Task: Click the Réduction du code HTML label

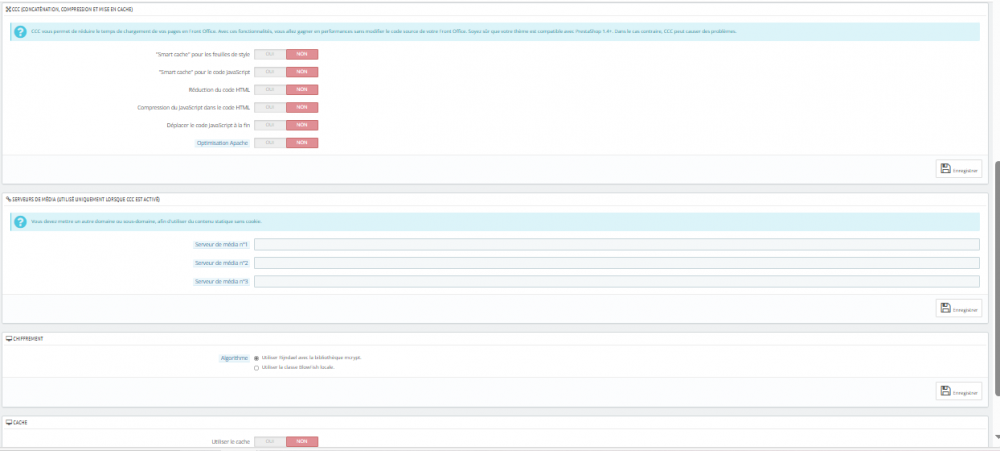Action: point(219,90)
